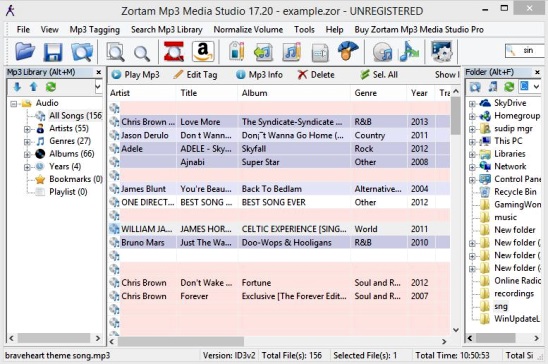Click the page magnifier search icon

[x=115, y=52]
